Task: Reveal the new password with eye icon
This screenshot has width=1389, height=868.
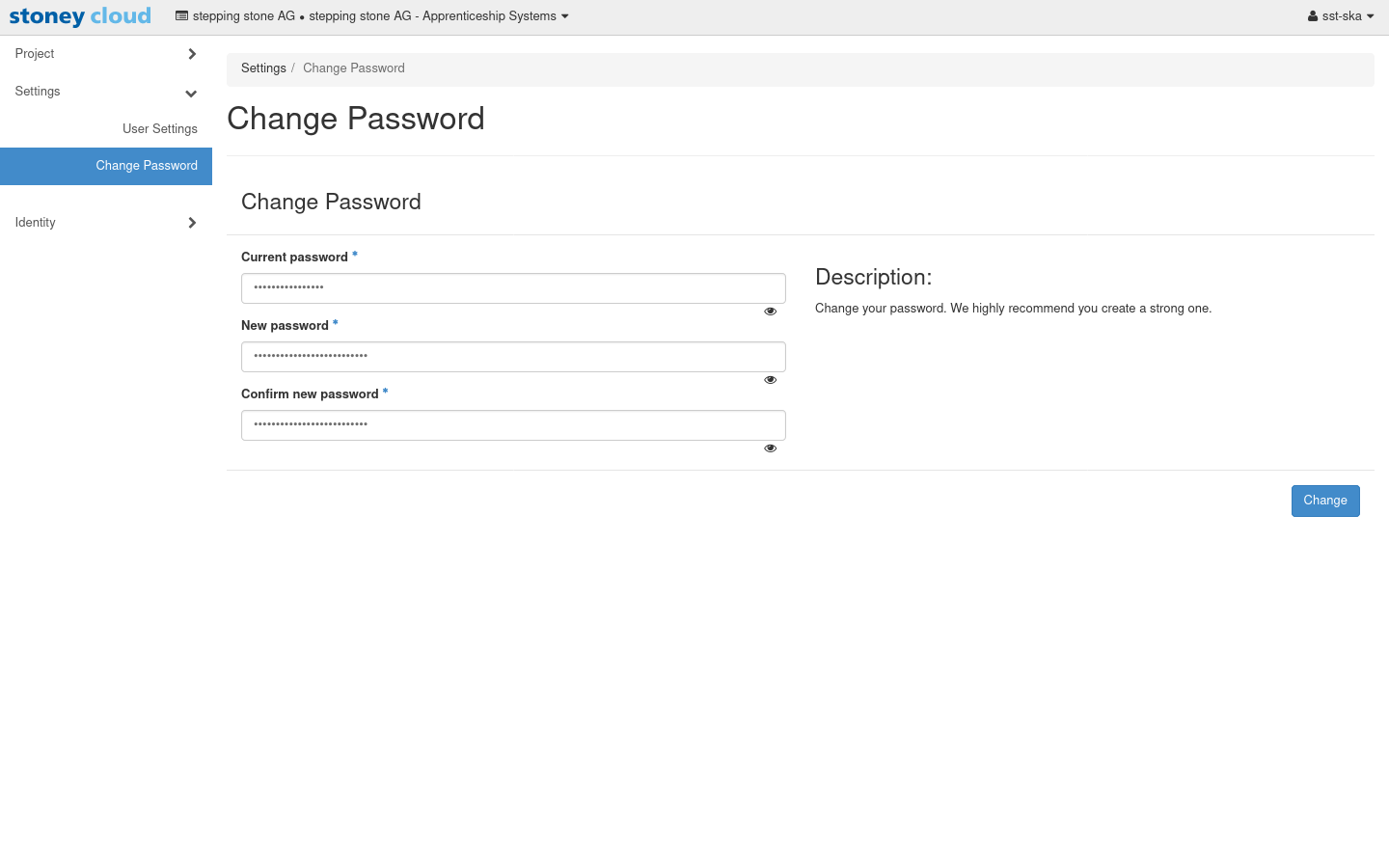Action: click(x=770, y=380)
